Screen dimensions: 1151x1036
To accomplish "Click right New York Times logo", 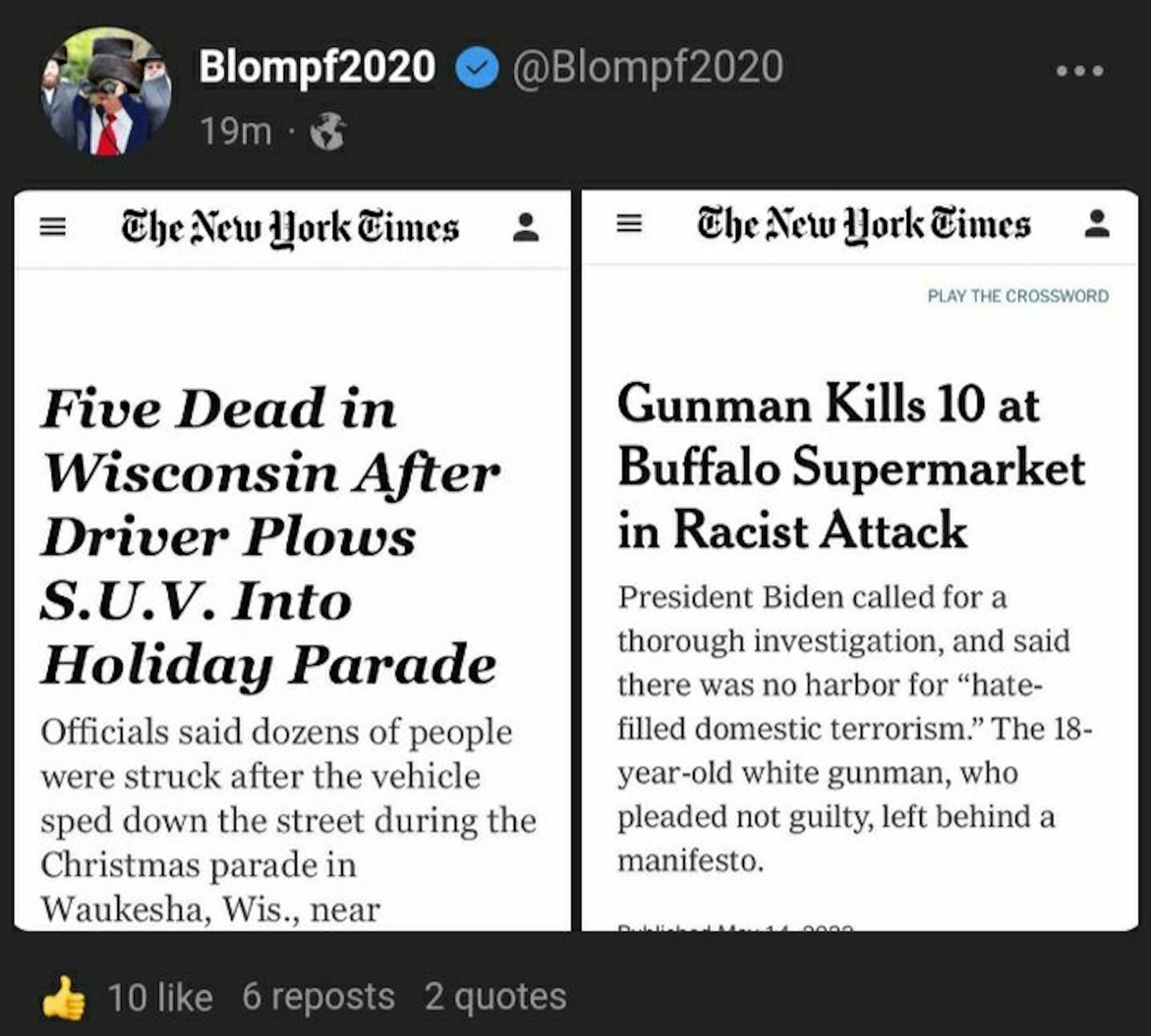I will pos(863,224).
